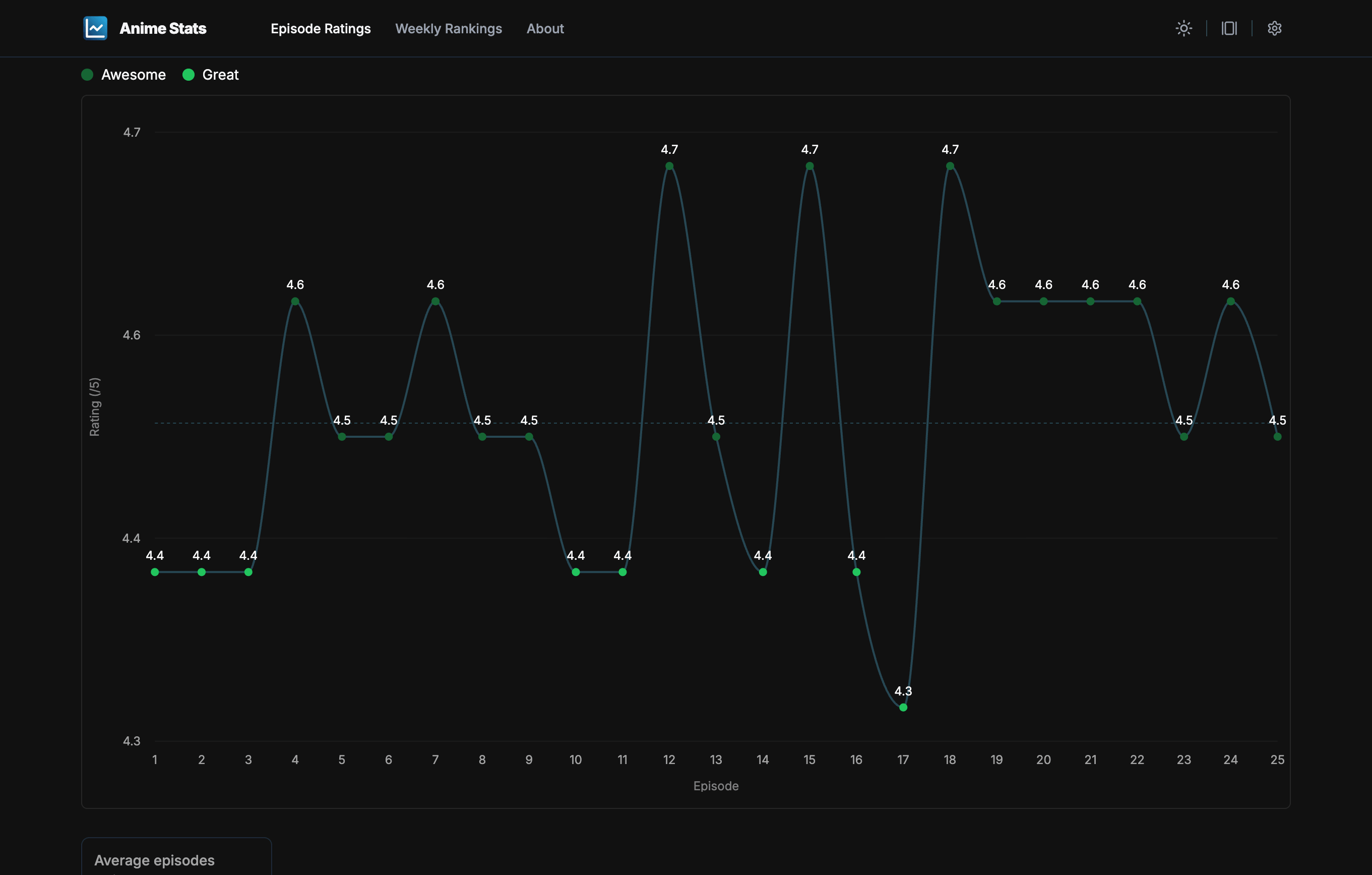Click the Anime Stats title text

tap(162, 29)
